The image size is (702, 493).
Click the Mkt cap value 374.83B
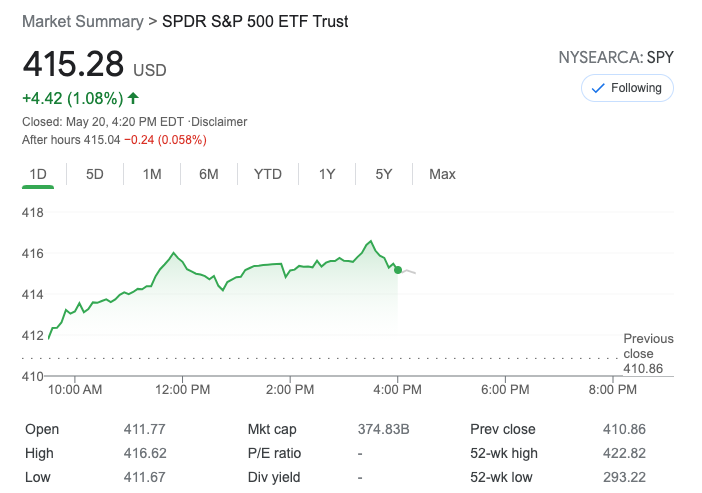coord(384,429)
